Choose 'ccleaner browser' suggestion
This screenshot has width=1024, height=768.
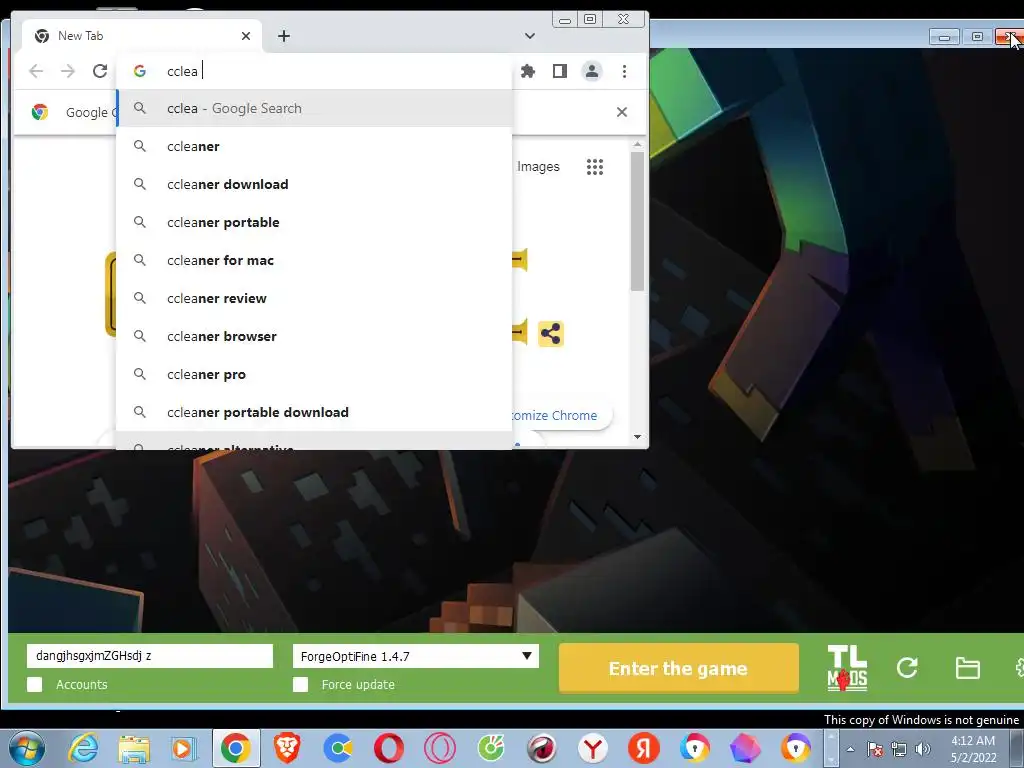point(313,336)
